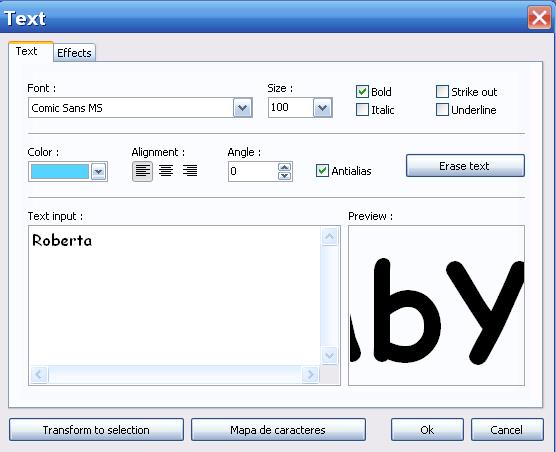Open the Size dropdown list
The width and height of the screenshot is (556, 452).
pos(323,108)
